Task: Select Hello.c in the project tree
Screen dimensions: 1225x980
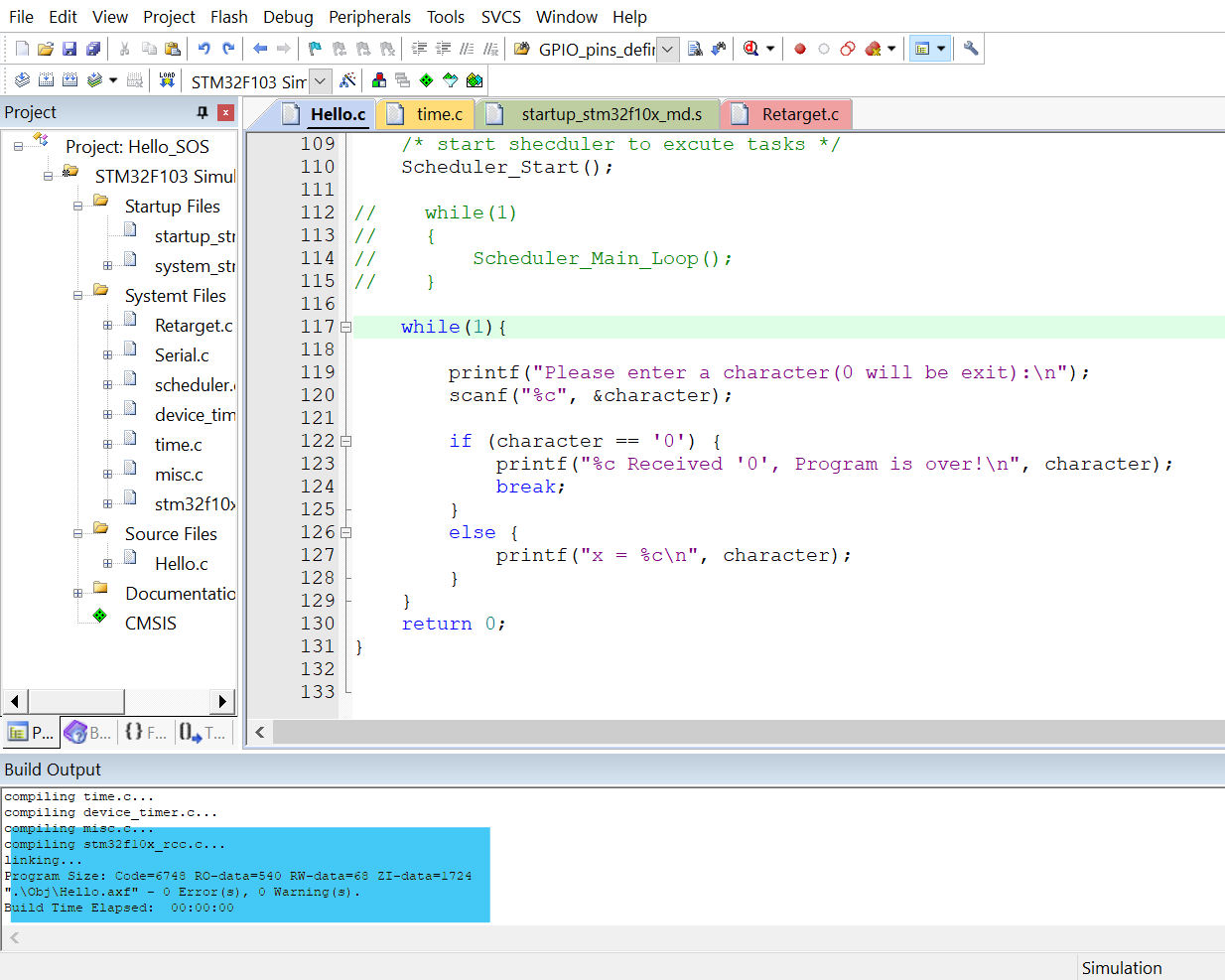Action: (x=181, y=563)
